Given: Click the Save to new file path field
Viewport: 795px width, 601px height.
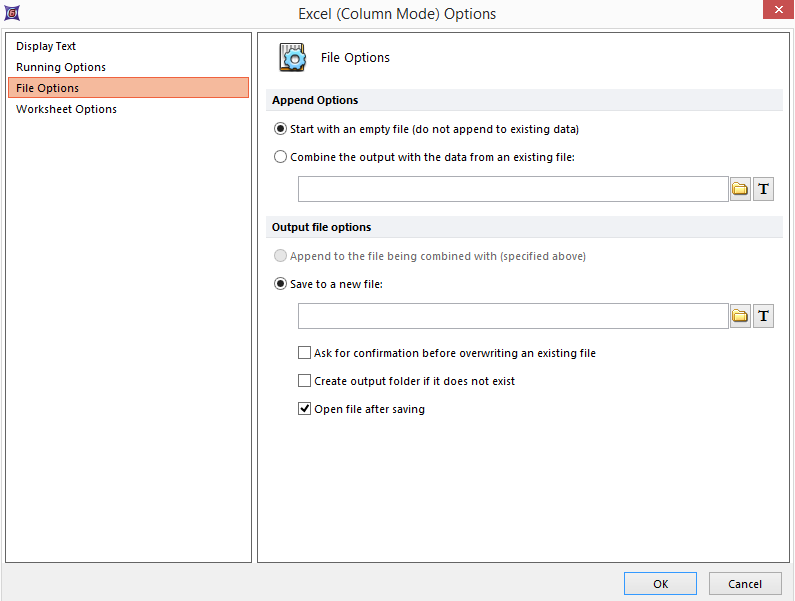Looking at the screenshot, I should click(x=512, y=316).
